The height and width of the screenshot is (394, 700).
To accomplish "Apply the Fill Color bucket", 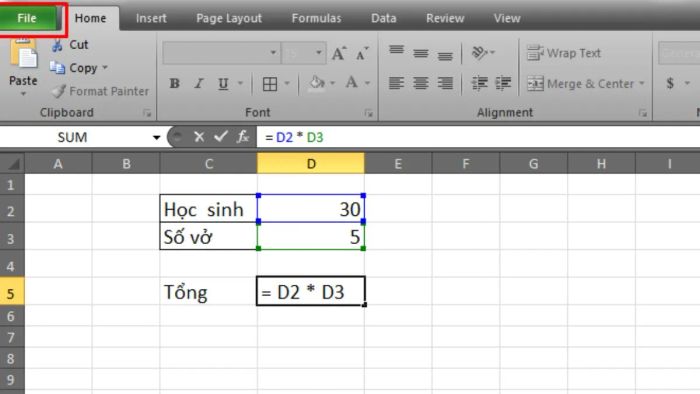I will point(317,83).
